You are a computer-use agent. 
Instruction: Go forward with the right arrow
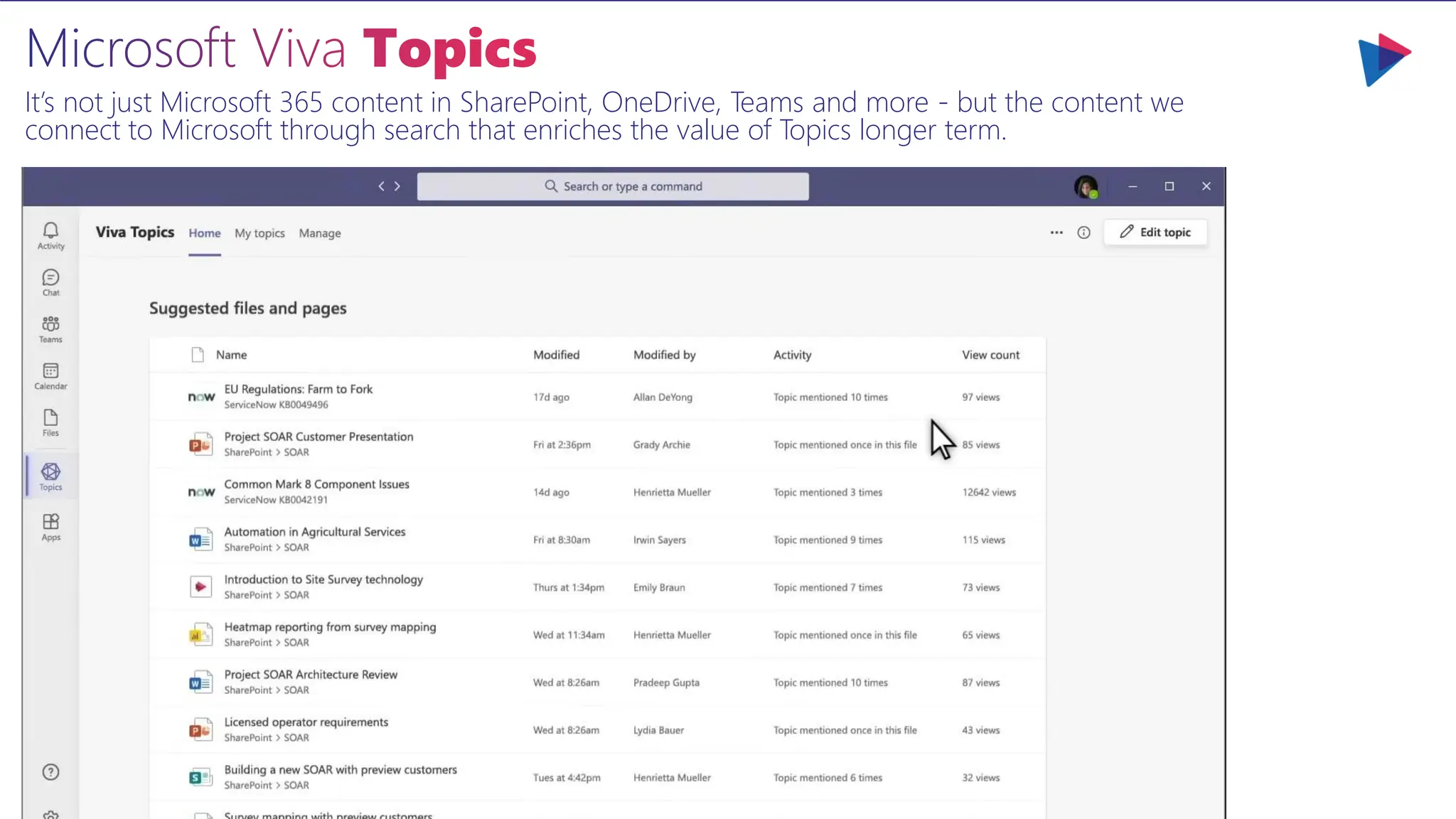point(397,186)
